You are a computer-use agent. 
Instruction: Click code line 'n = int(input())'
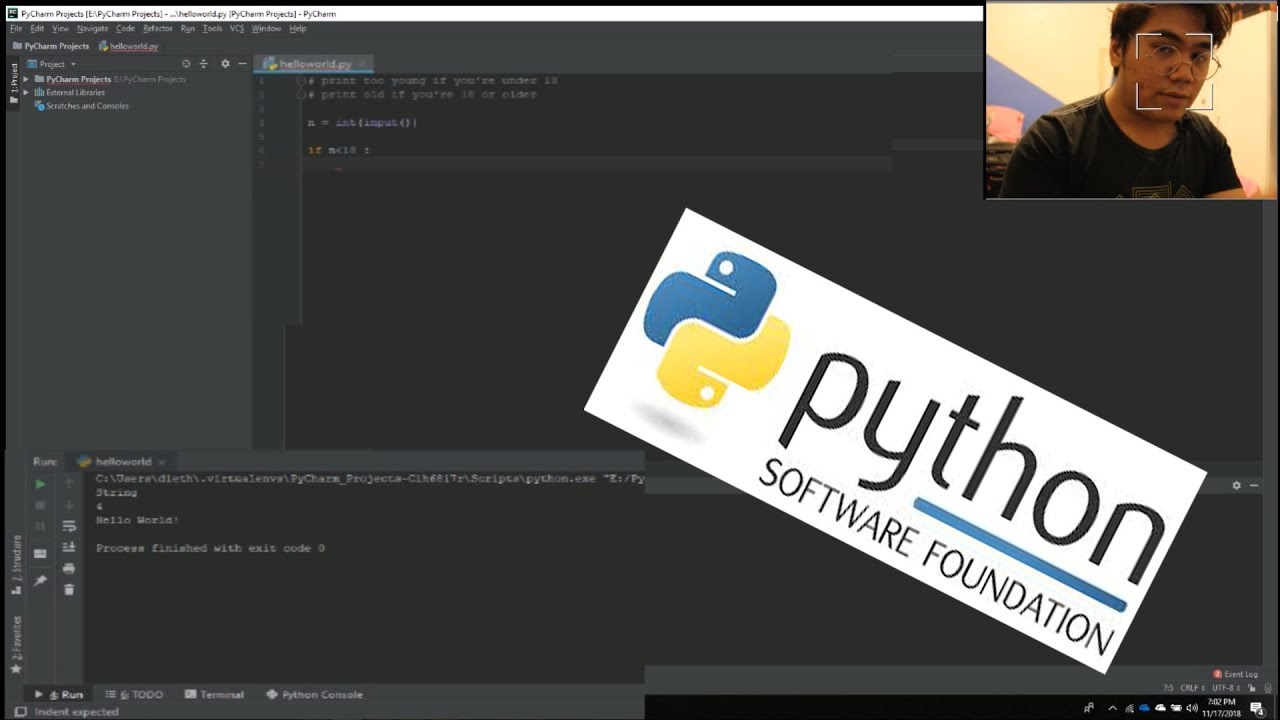[362, 122]
